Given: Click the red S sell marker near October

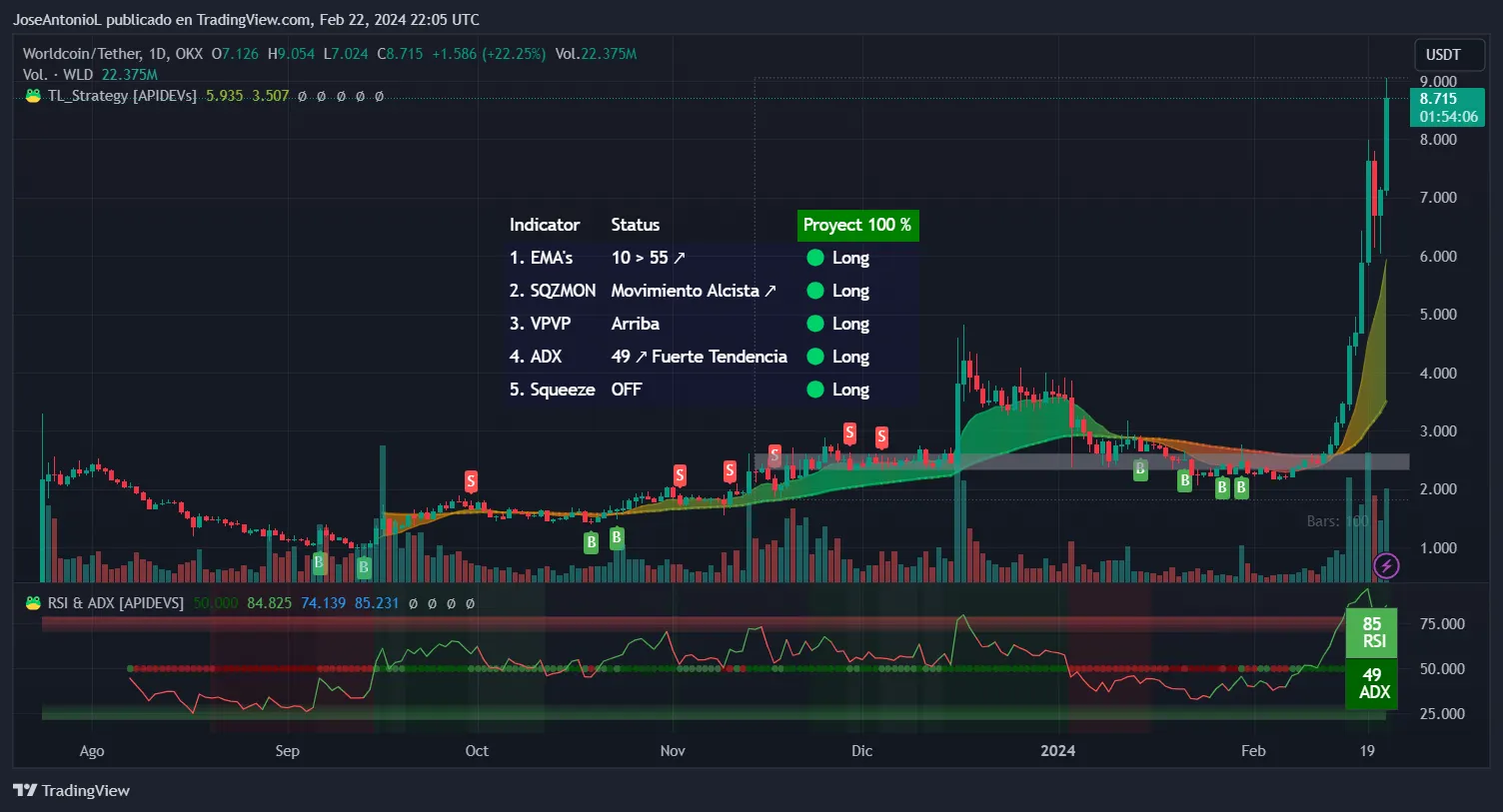Looking at the screenshot, I should click(470, 480).
